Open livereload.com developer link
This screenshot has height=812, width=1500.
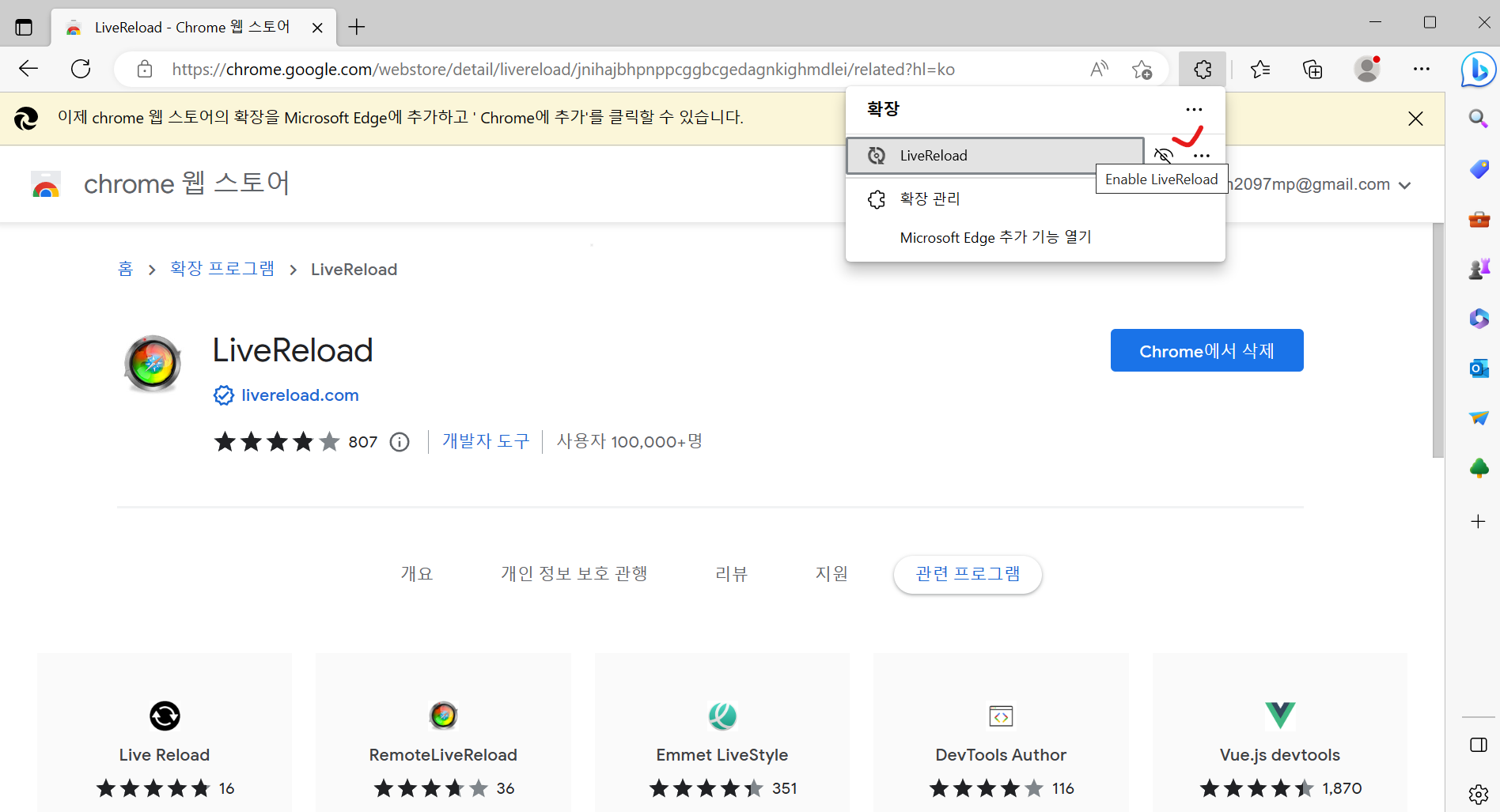pos(300,395)
